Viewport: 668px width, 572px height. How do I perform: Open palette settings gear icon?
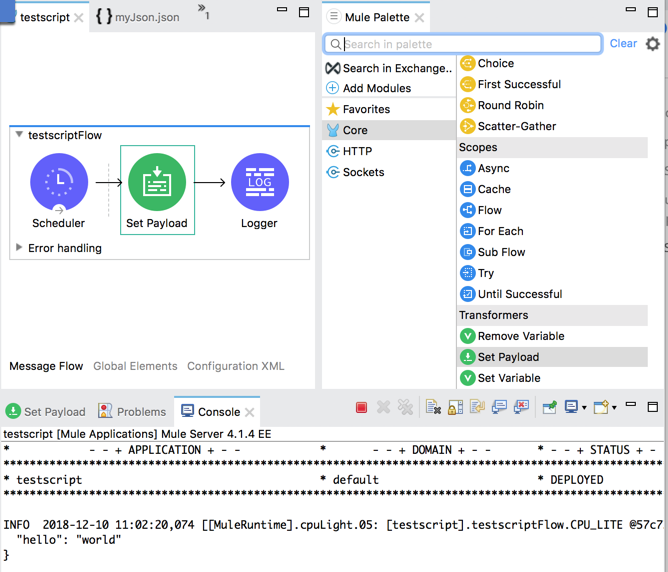653,44
